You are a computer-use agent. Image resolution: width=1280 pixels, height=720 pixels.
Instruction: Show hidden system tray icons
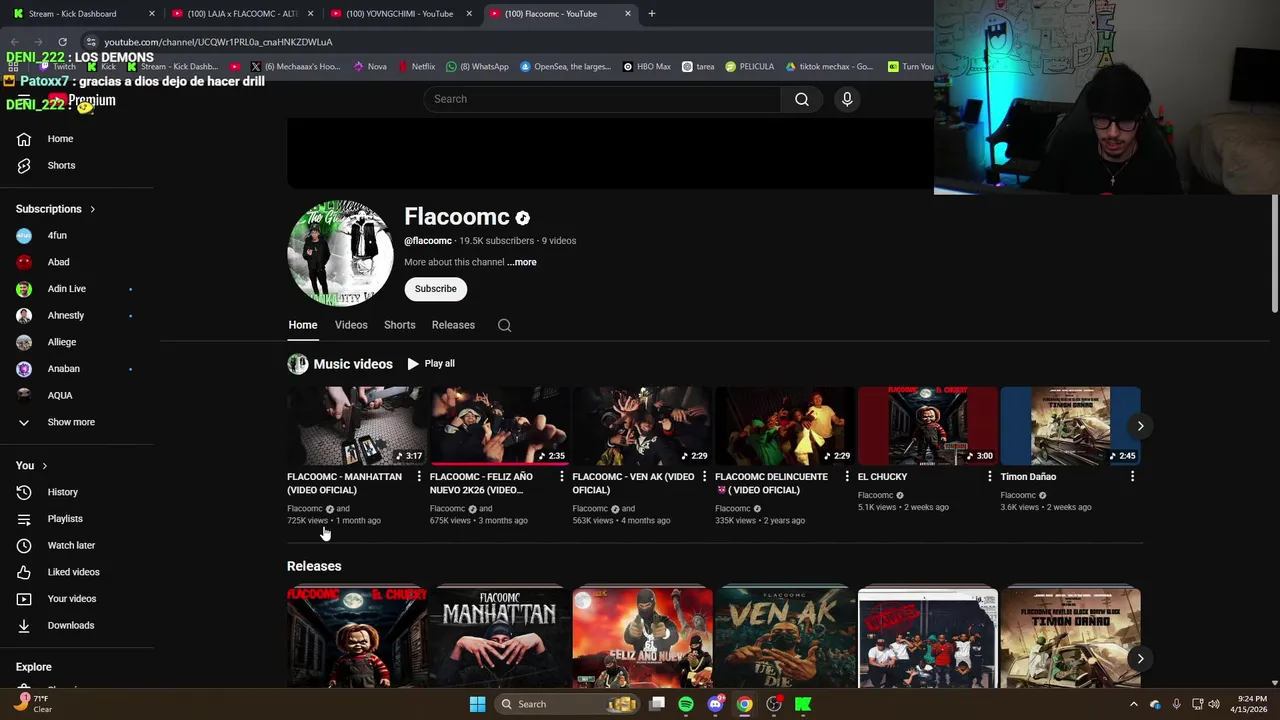pyautogui.click(x=1133, y=704)
